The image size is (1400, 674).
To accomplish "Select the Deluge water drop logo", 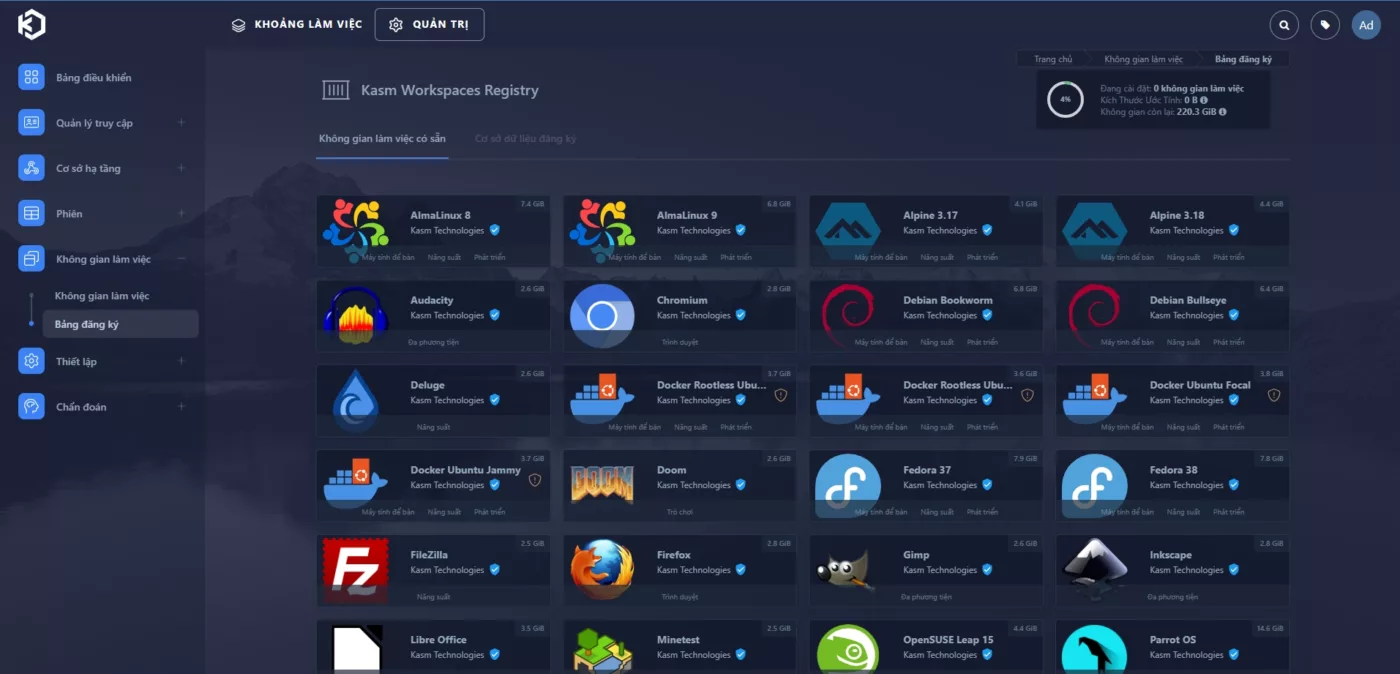I will coord(355,399).
